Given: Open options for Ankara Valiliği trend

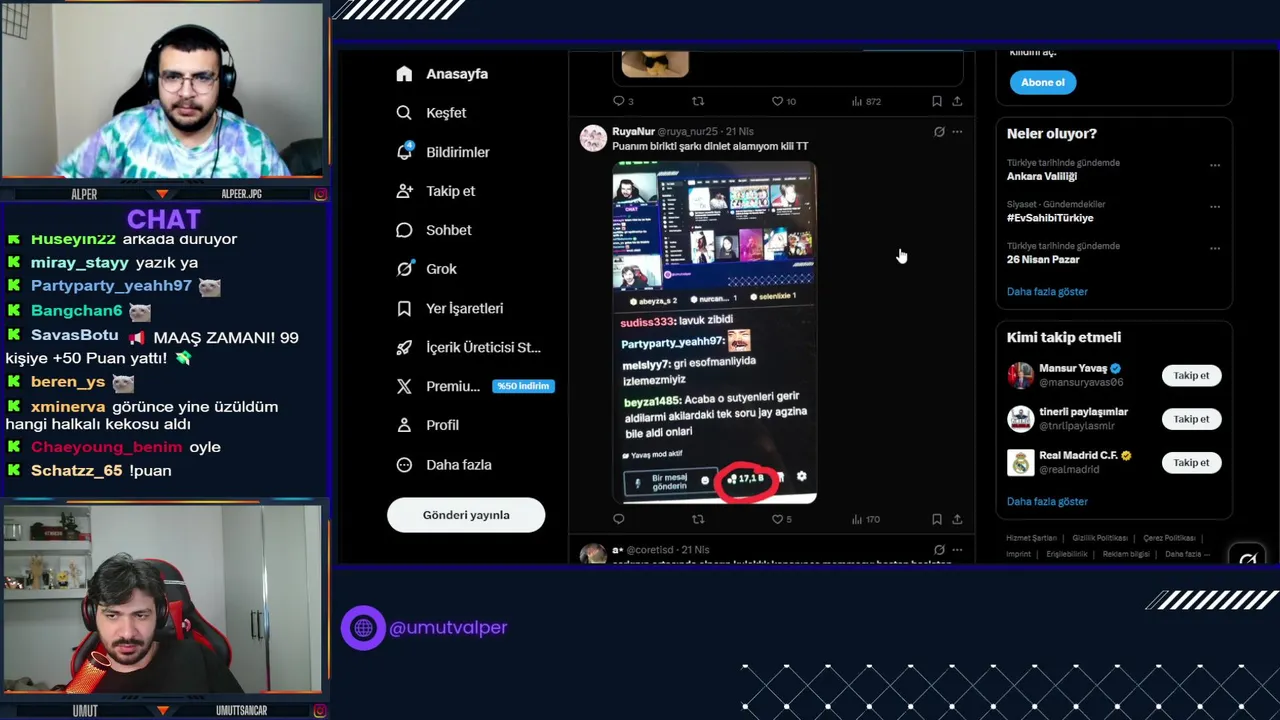Looking at the screenshot, I should [x=1215, y=165].
